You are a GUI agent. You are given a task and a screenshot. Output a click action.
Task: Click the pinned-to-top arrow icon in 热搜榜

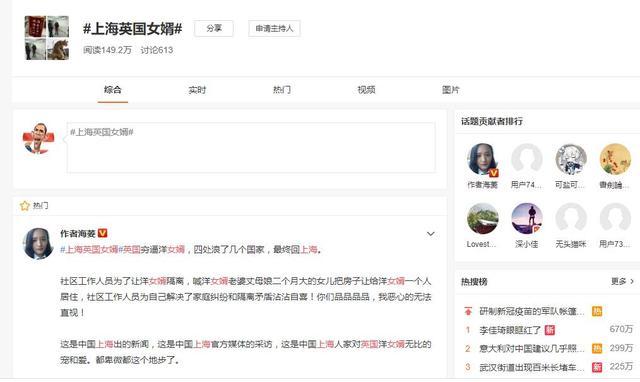pos(468,311)
